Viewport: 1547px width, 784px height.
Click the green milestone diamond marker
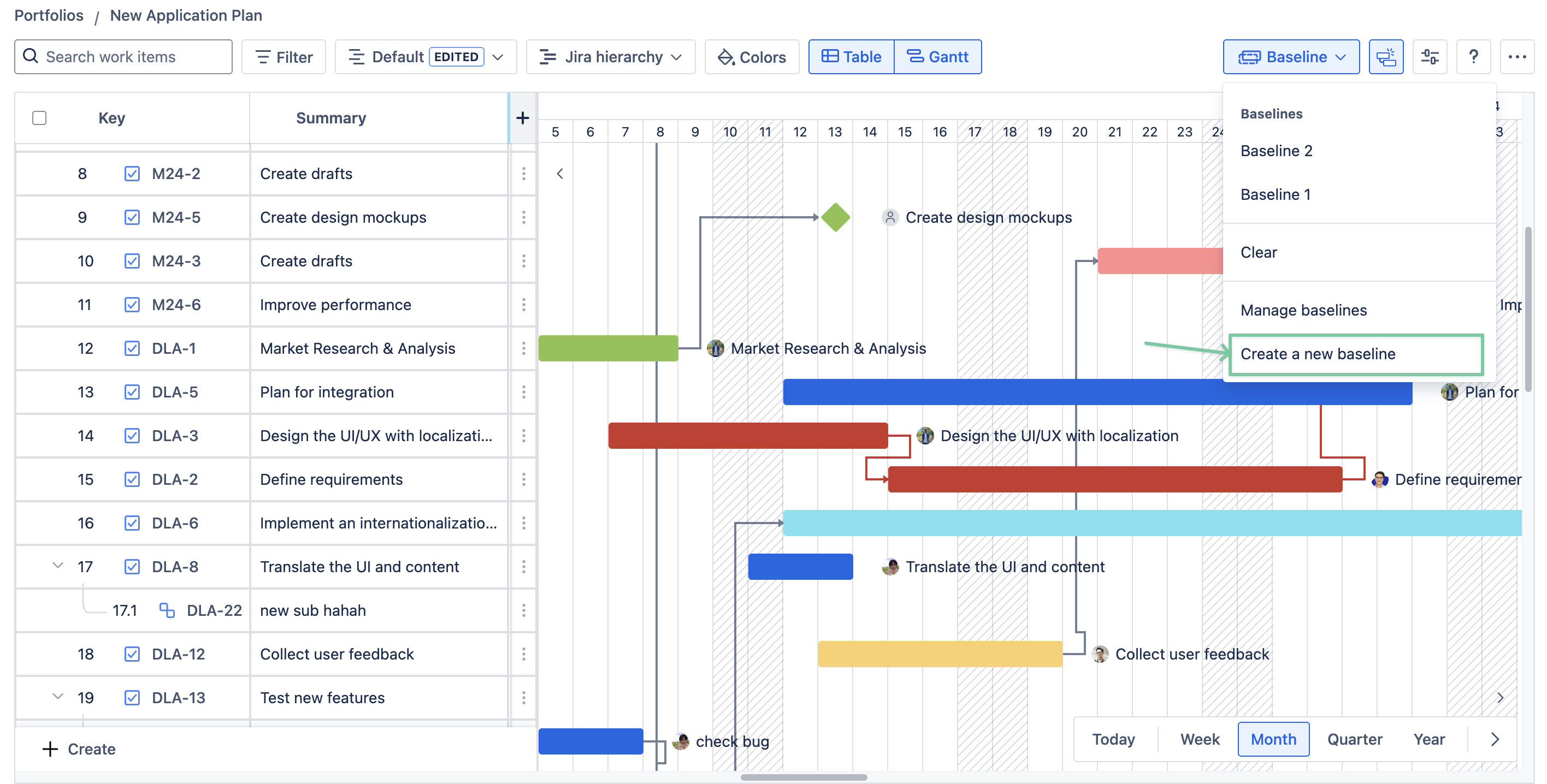pos(835,217)
